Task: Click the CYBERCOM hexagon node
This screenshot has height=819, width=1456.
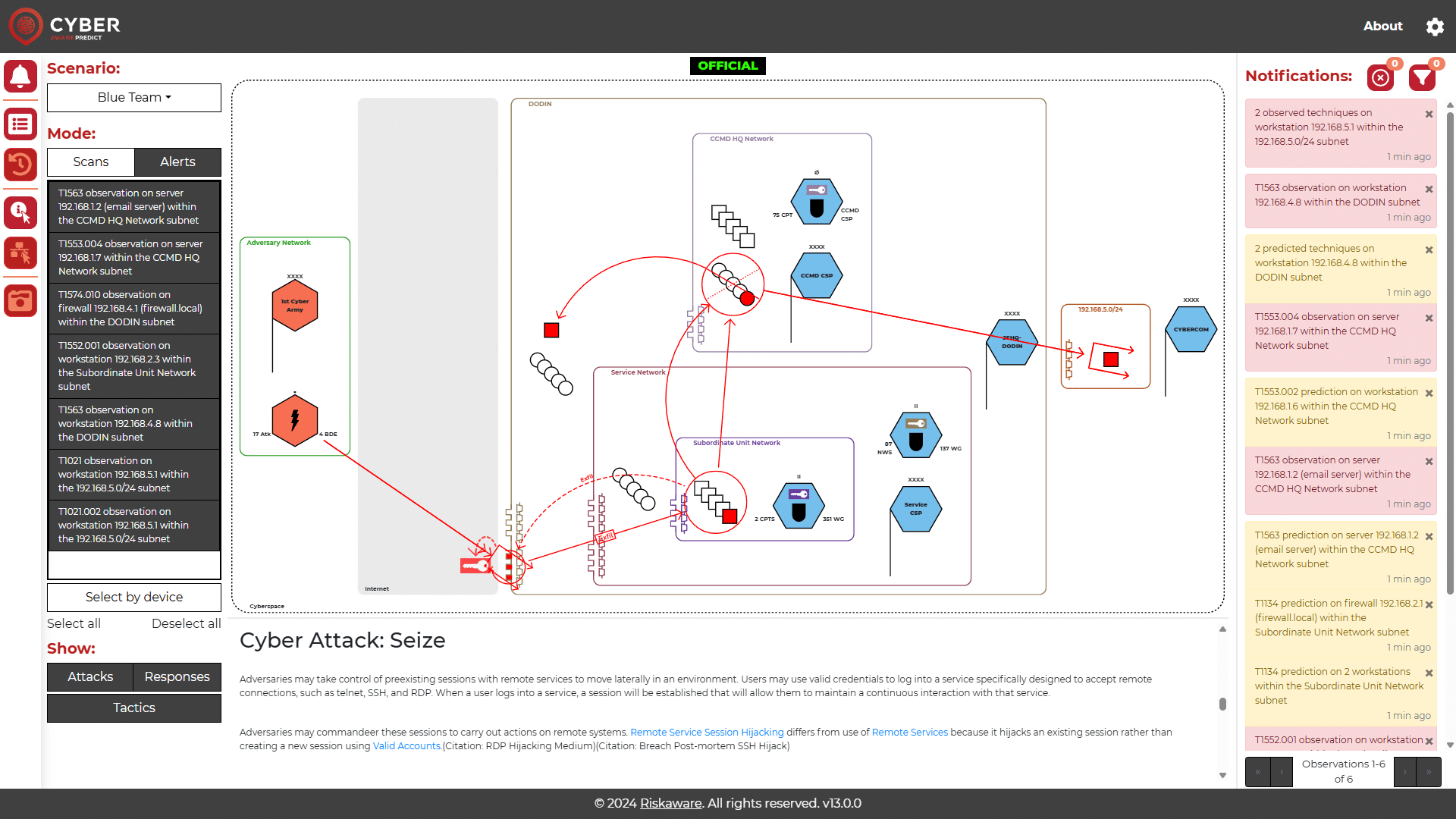Action: click(1191, 329)
